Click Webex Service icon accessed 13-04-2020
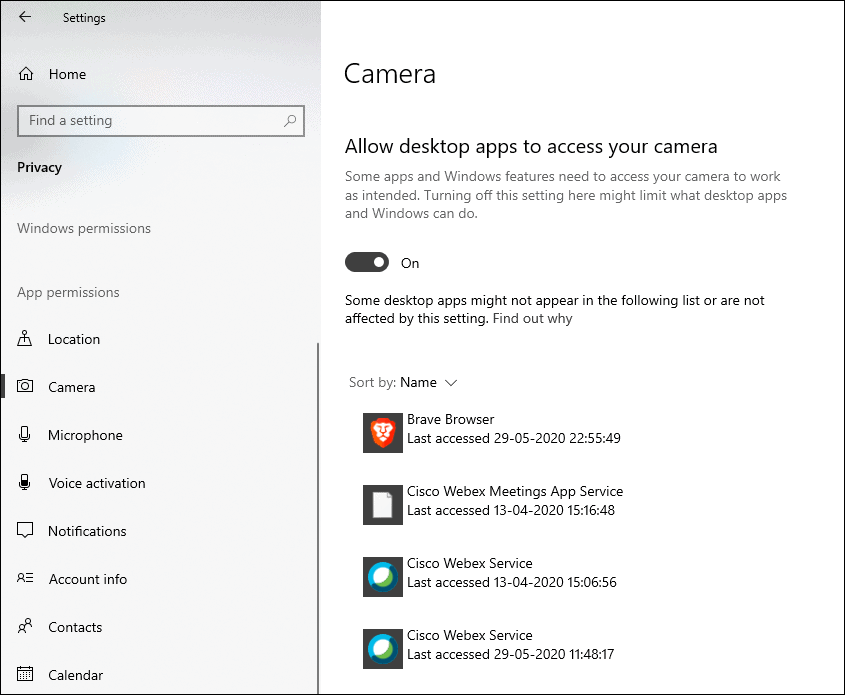845x695 pixels. 383,577
